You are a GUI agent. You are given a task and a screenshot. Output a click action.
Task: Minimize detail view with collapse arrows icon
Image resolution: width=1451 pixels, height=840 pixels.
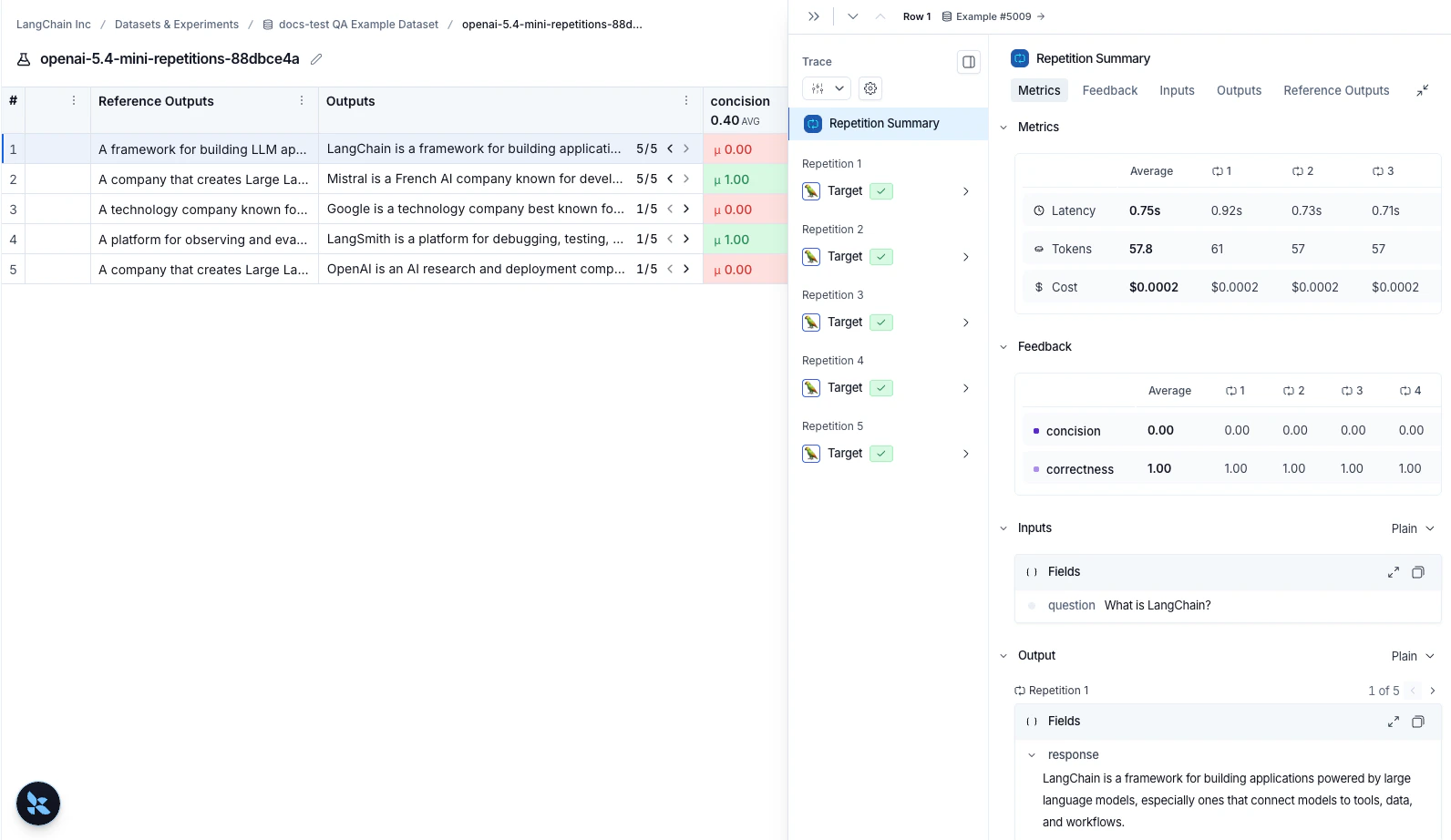tap(1422, 90)
